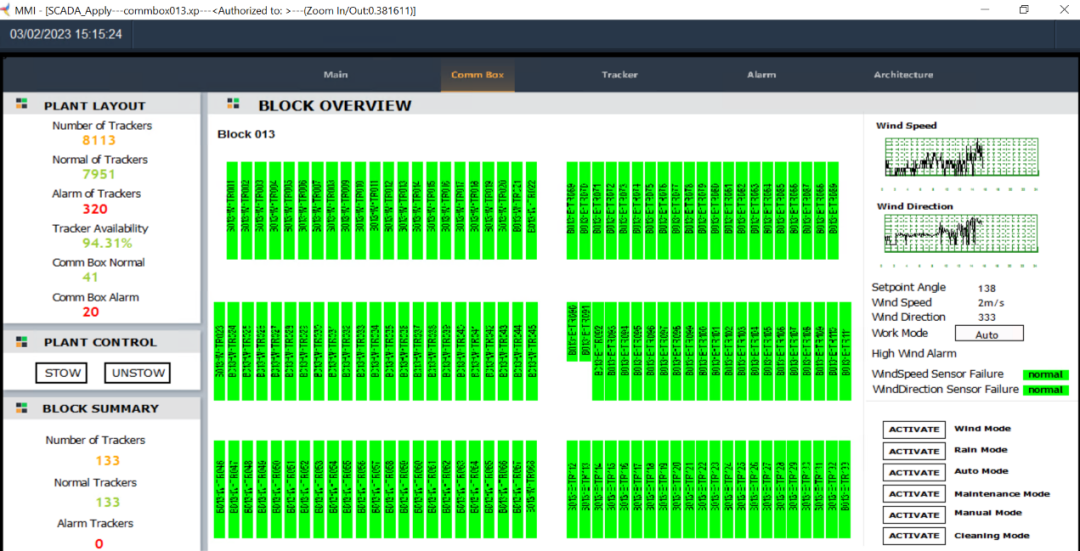Click the WindSpeed Sensor Failure normal indicator
This screenshot has width=1080, height=551.
pyautogui.click(x=1045, y=375)
